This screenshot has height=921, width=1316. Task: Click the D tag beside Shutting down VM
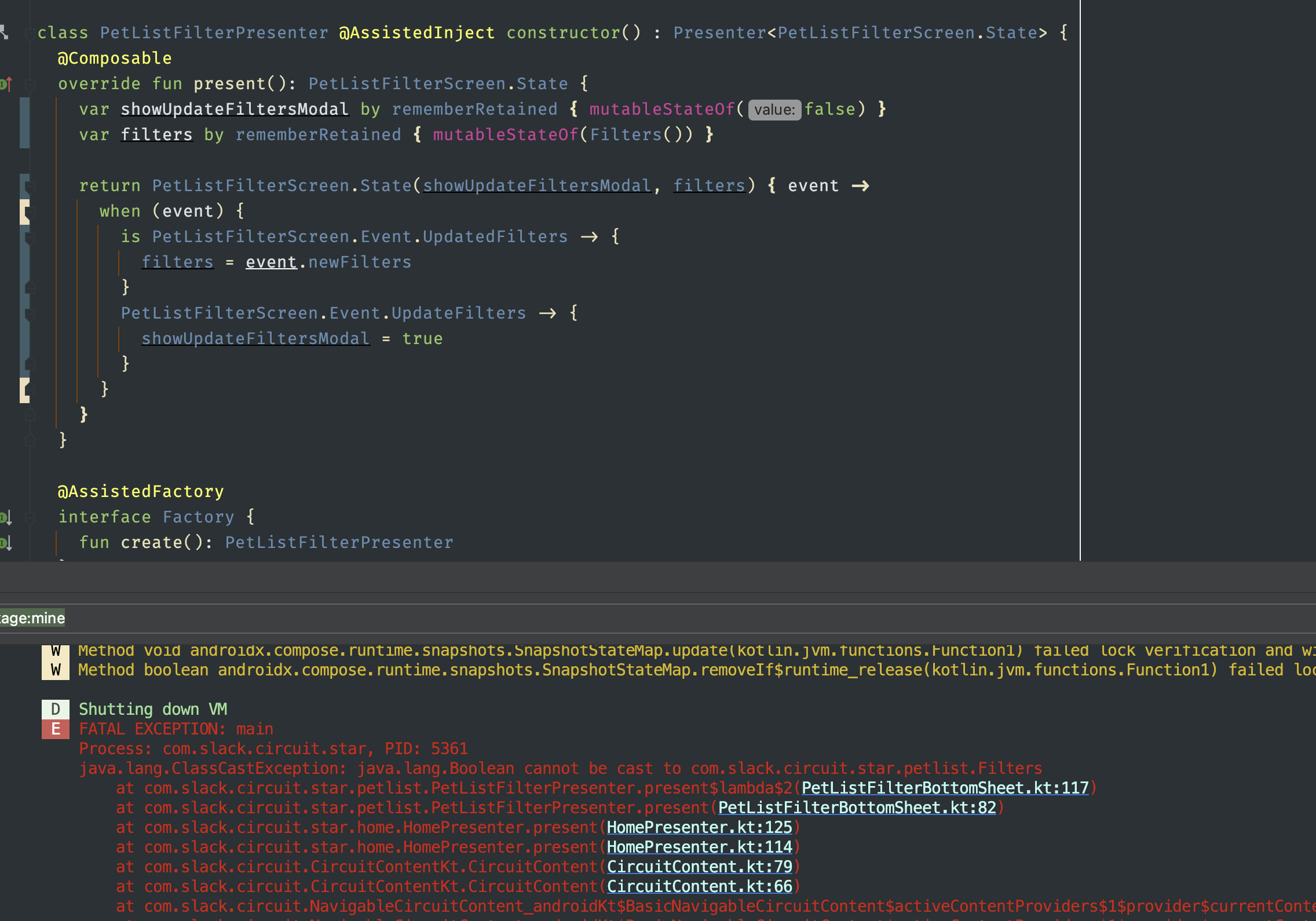[x=55, y=708]
